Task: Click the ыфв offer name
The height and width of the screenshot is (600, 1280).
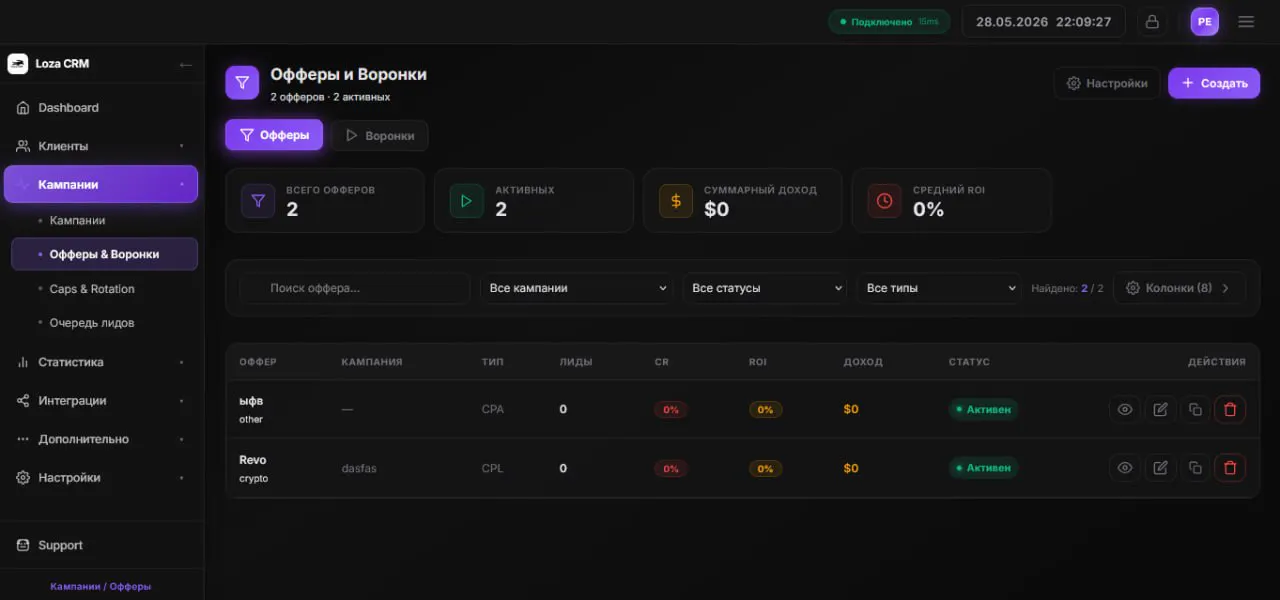Action: pos(251,401)
